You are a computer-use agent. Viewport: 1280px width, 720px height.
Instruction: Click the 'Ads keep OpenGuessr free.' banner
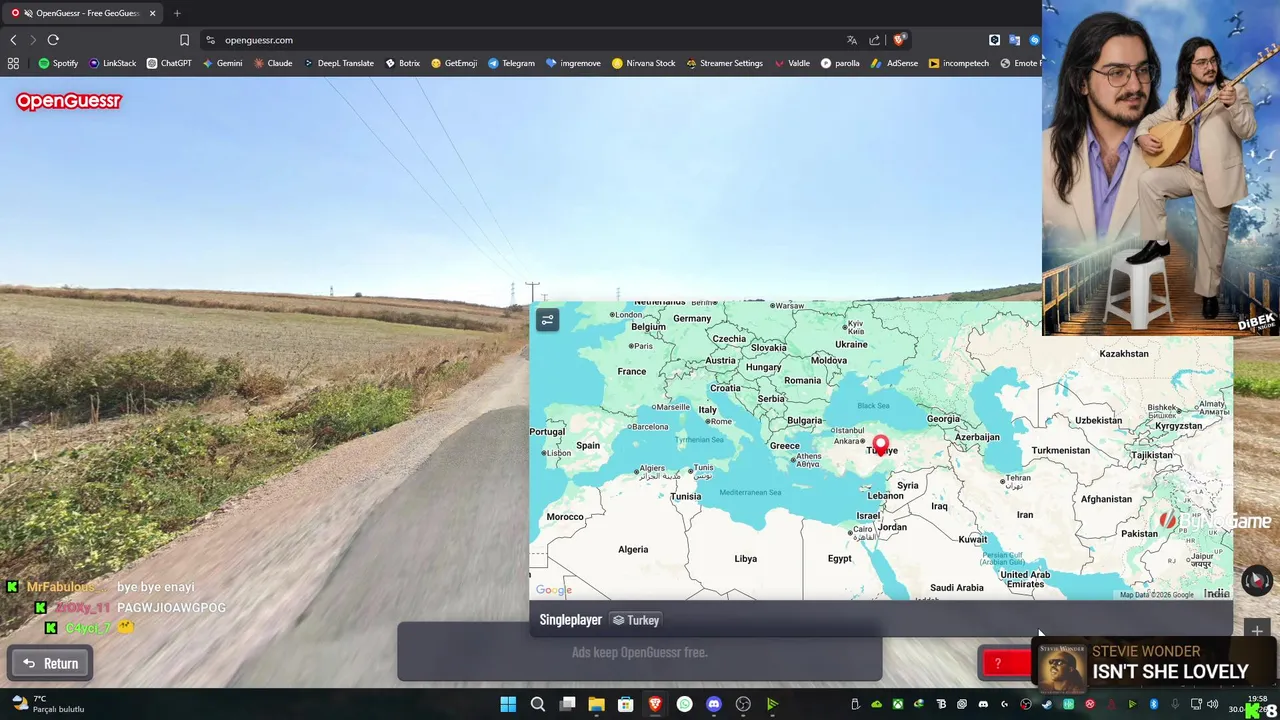tap(640, 652)
